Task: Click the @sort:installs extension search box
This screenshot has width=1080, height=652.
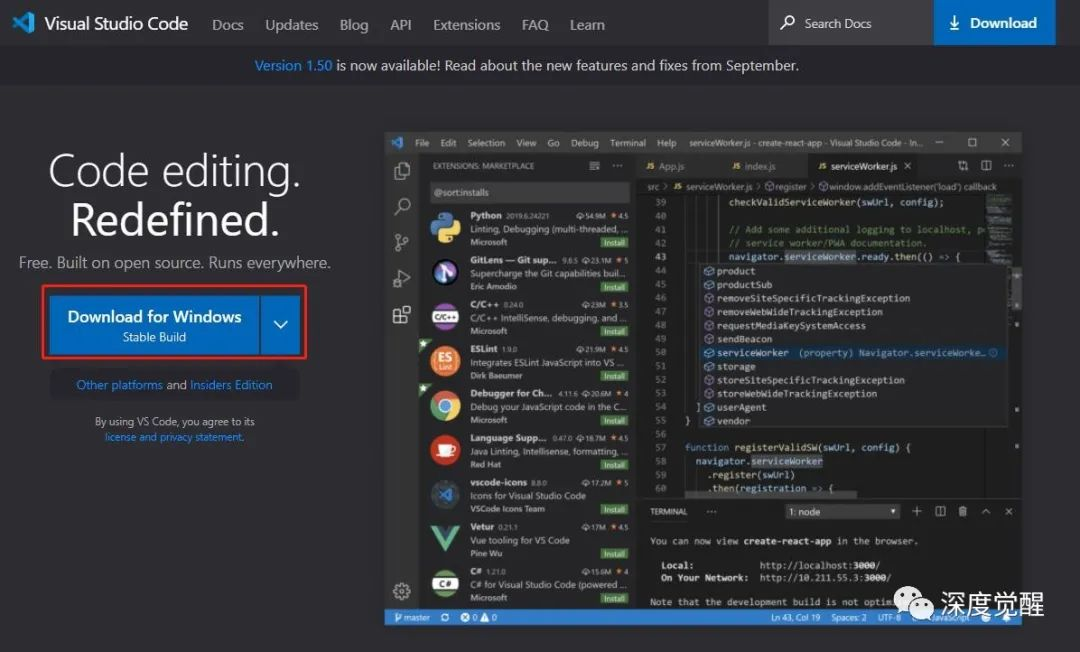Action: tap(529, 192)
